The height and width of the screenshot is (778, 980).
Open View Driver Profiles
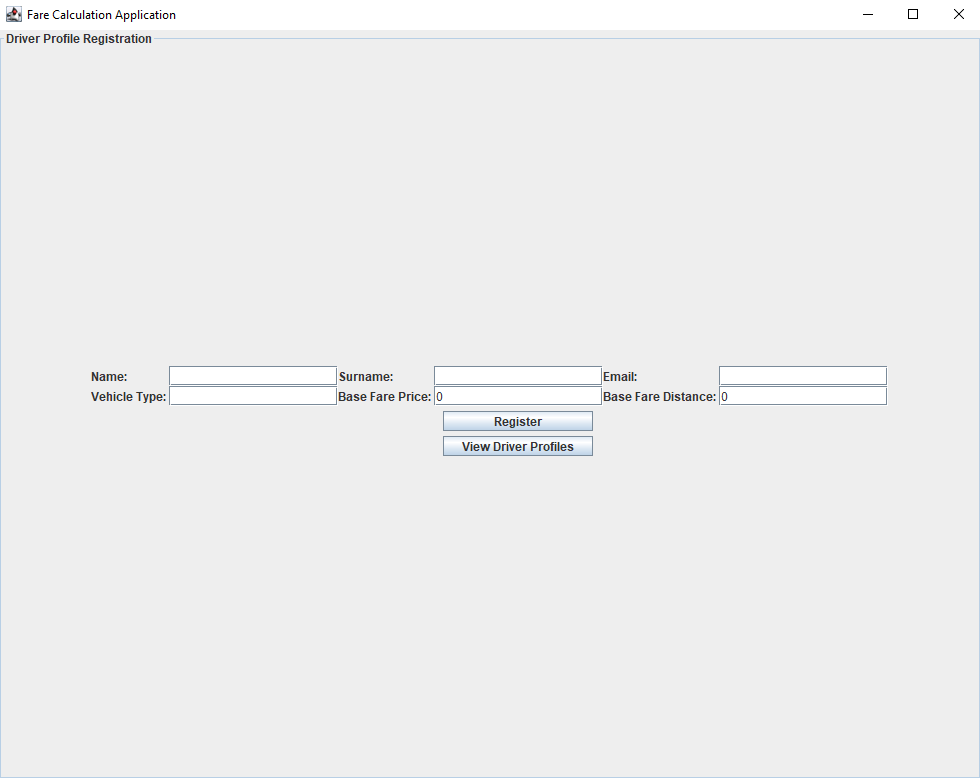(517, 445)
